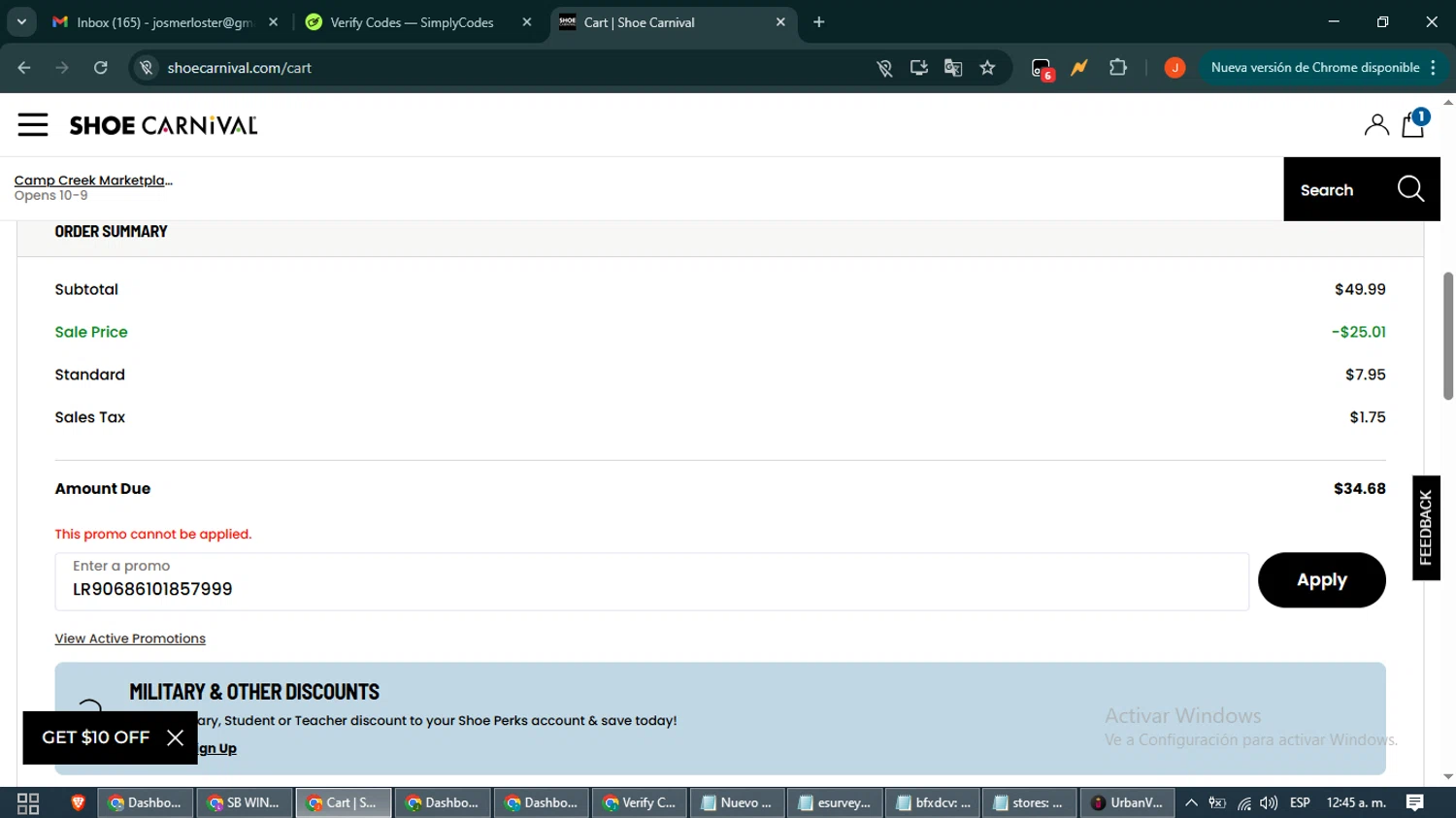Viewport: 1456px width, 818px height.
Task: Focus the Enter a promo field
Action: tap(651, 582)
